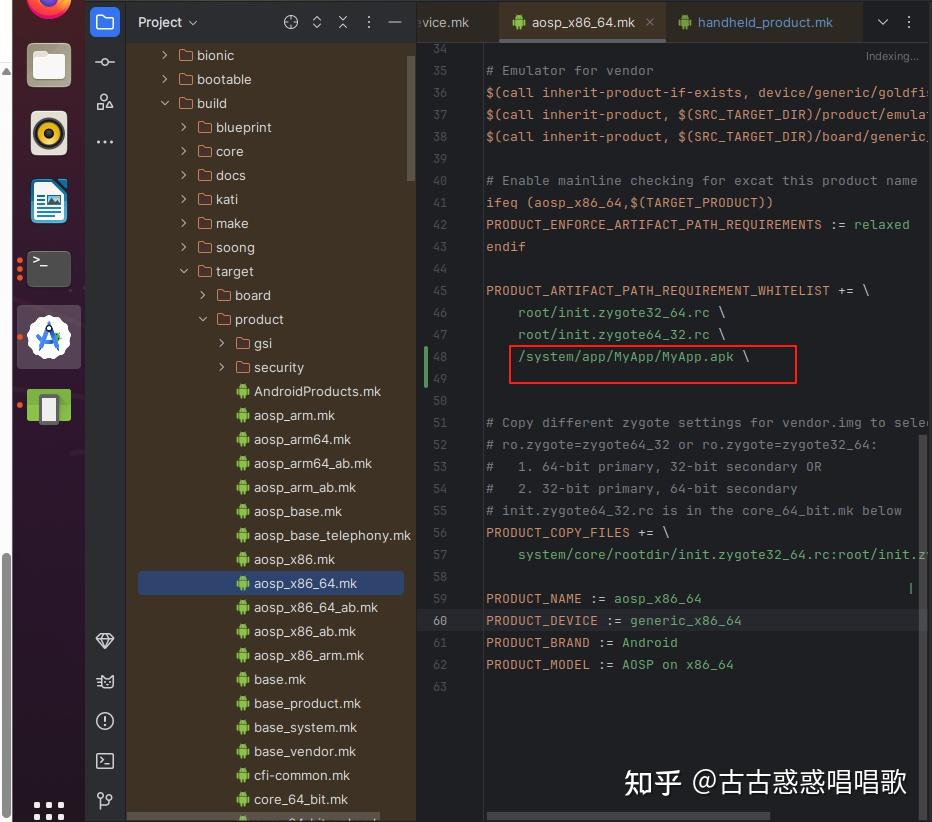Click the Indexing status text

point(892,56)
